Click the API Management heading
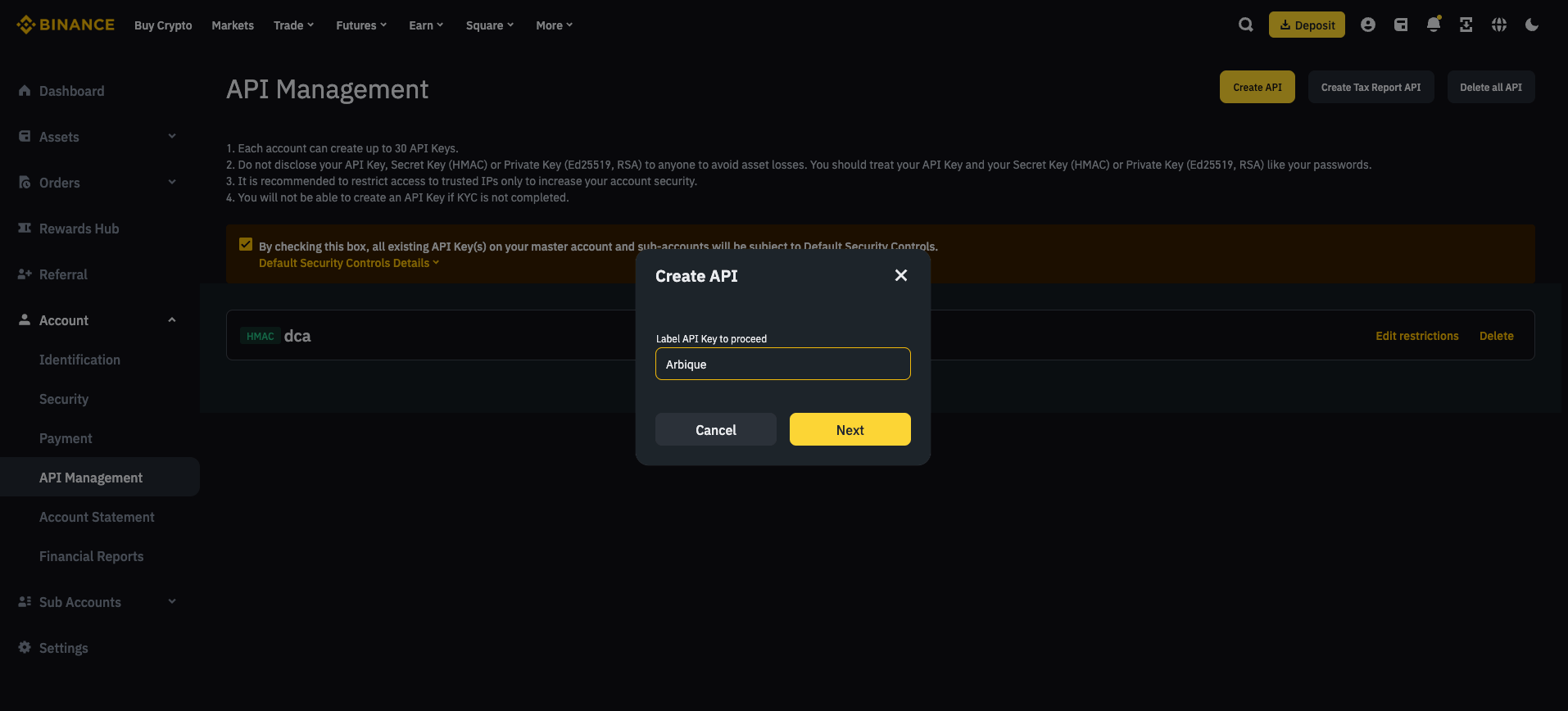This screenshot has height=711, width=1568. (327, 89)
